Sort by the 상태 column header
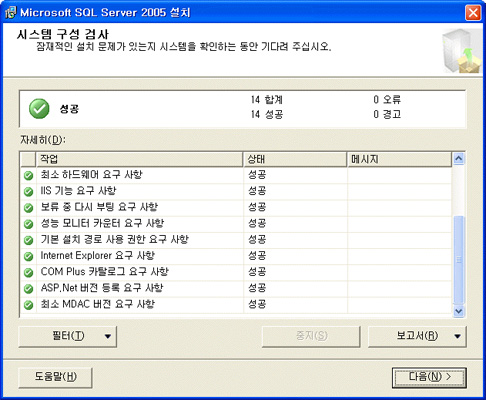486x400 pixels. coord(295,159)
